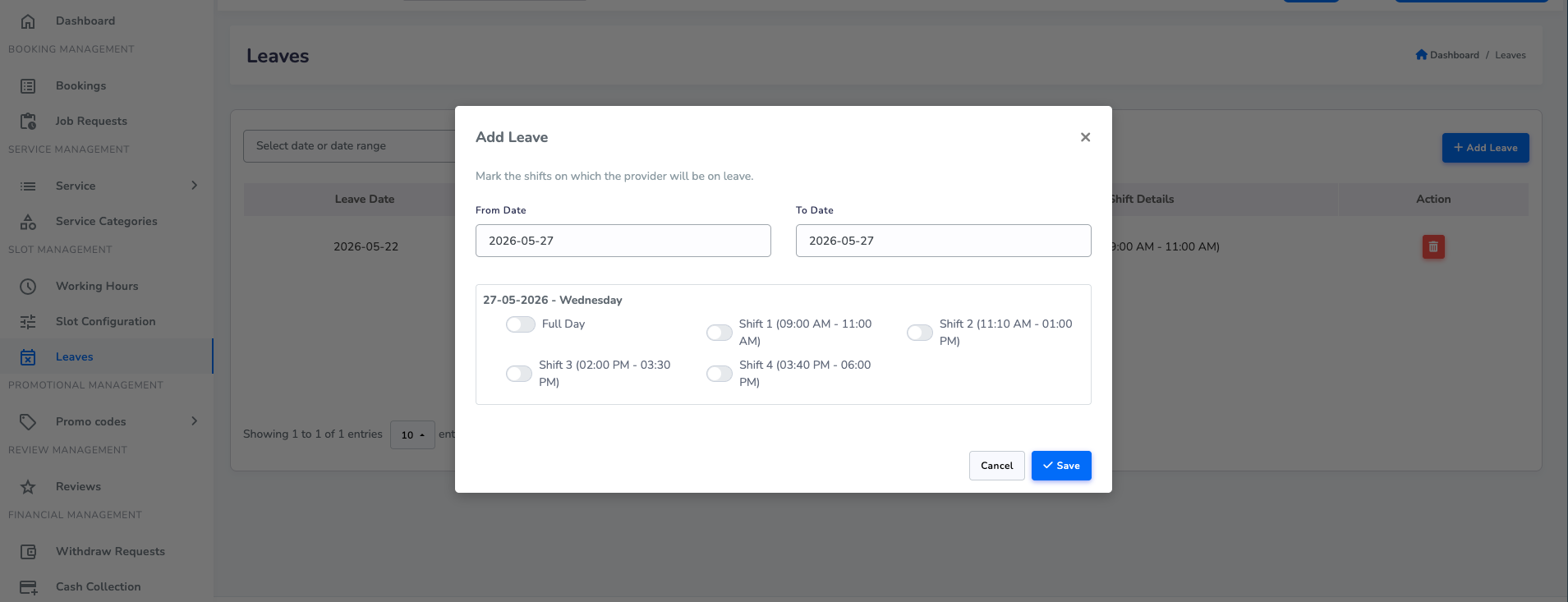Toggle Shift 3 (02:00 PM - 03:30 PM)
Screen dimensions: 1568x602
point(519,374)
